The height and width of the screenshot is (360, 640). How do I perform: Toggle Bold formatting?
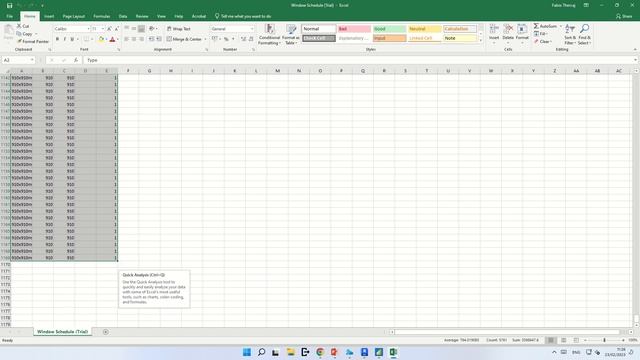[x=57, y=39]
